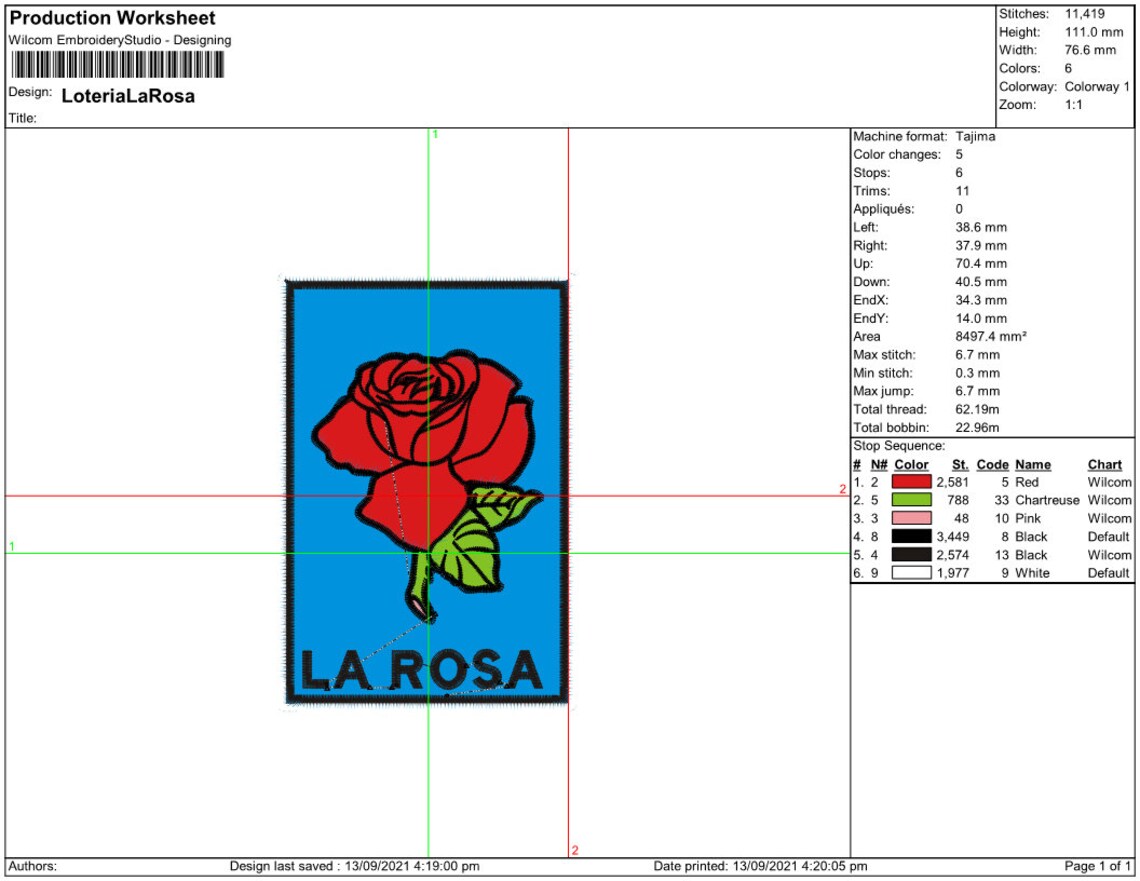Click the Stop Sequence section header
This screenshot has width=1140, height=881.
coord(901,445)
